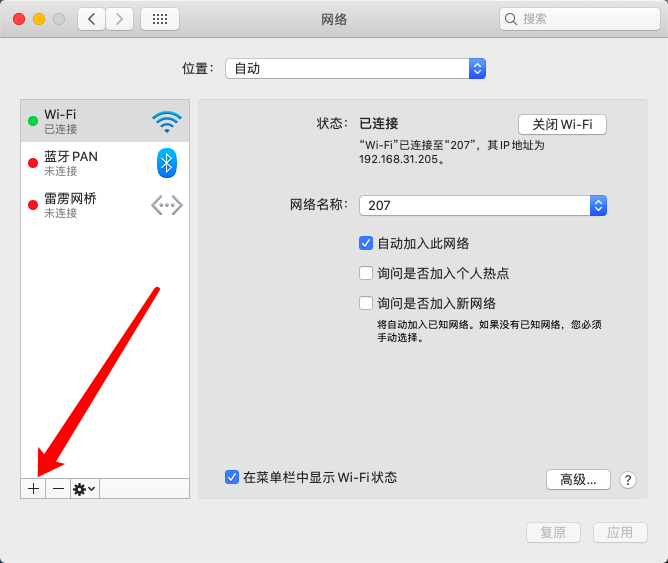Click the 关闭 Wi-Fi button
Viewport: 668px width, 563px height.
click(562, 124)
